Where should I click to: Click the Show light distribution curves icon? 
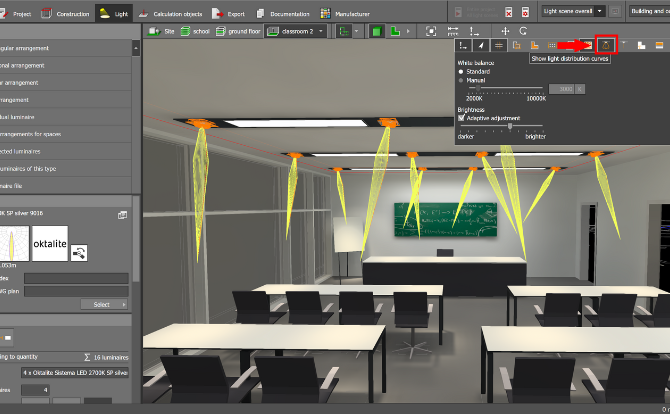(605, 45)
